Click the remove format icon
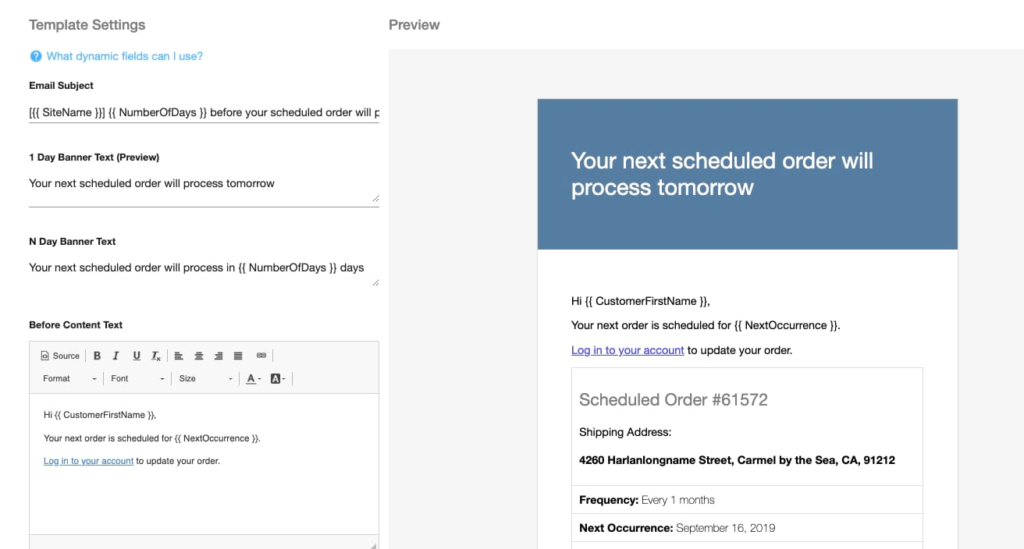 tap(156, 356)
